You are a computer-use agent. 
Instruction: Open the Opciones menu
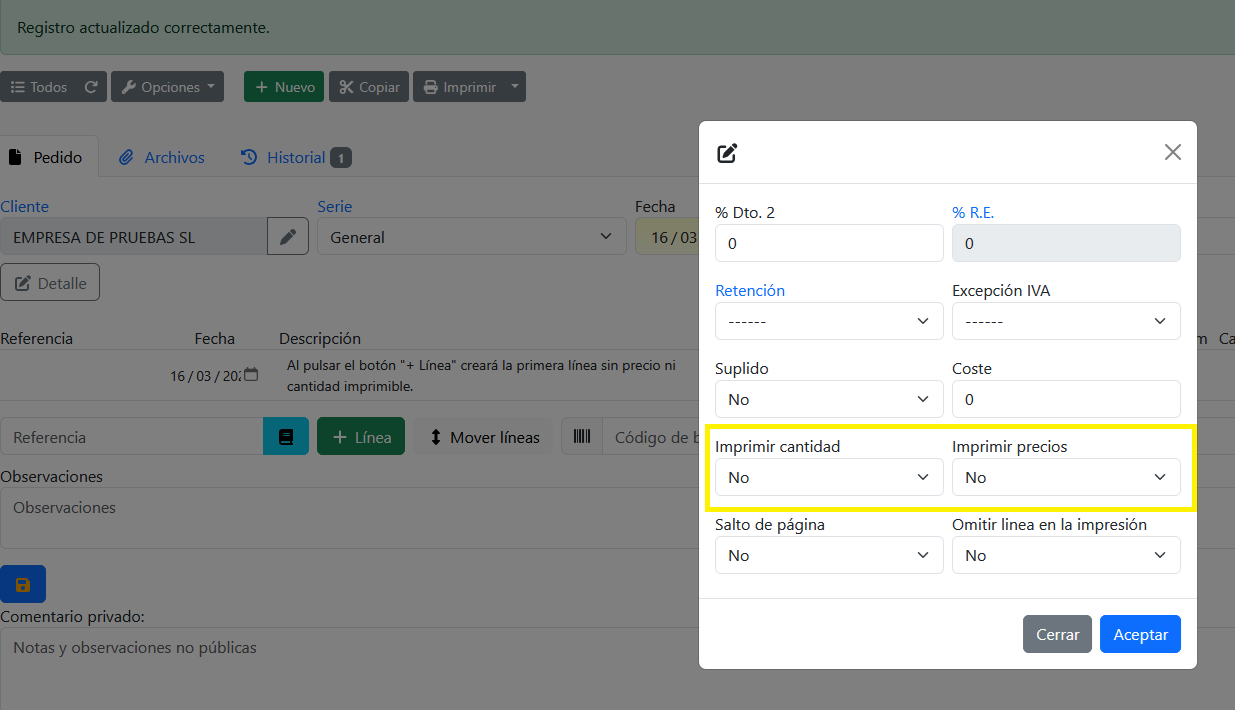pyautogui.click(x=167, y=87)
